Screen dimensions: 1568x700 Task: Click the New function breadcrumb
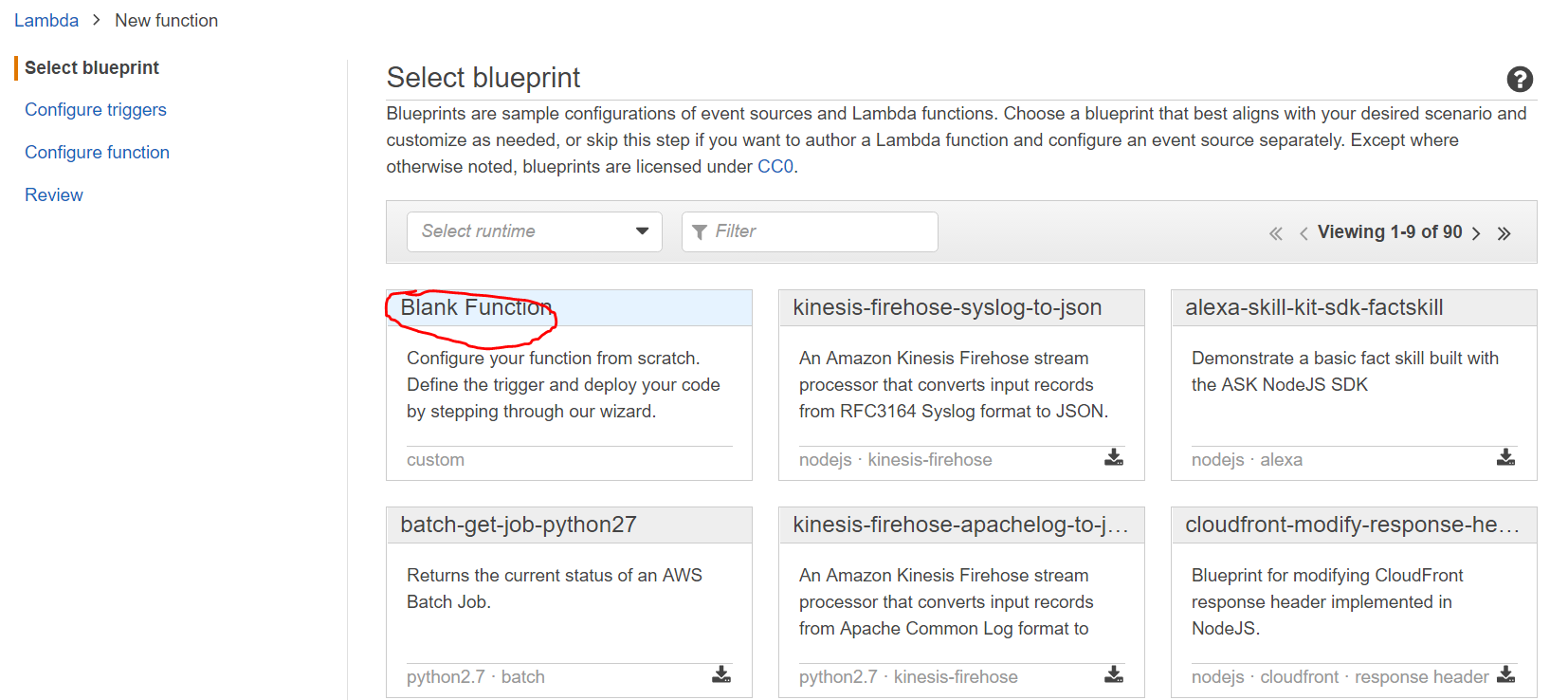(x=167, y=20)
